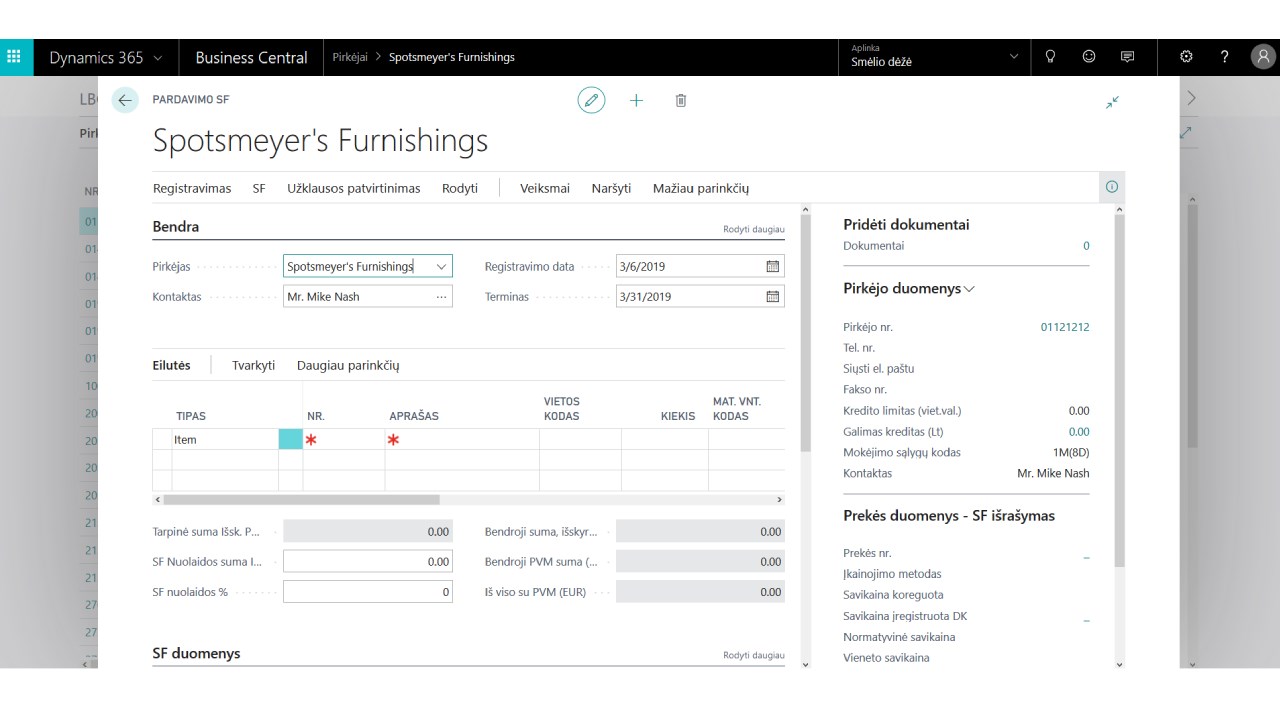
Task: Open the app launcher waffle icon
Action: (15, 57)
